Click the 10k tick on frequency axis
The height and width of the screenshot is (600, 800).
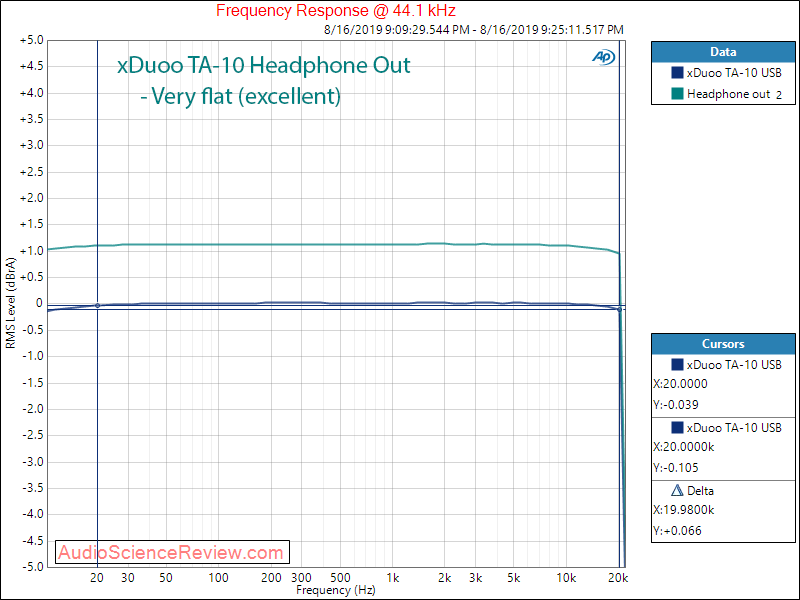[566, 578]
